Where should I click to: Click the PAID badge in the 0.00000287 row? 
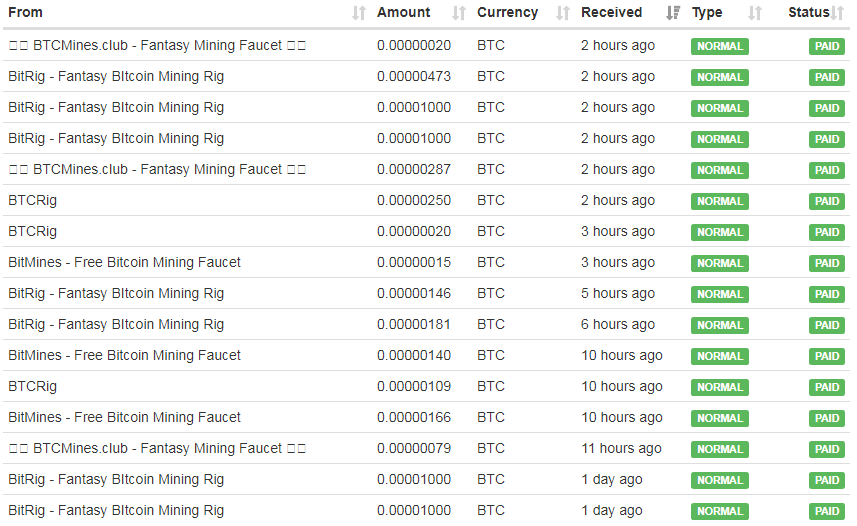coord(827,170)
